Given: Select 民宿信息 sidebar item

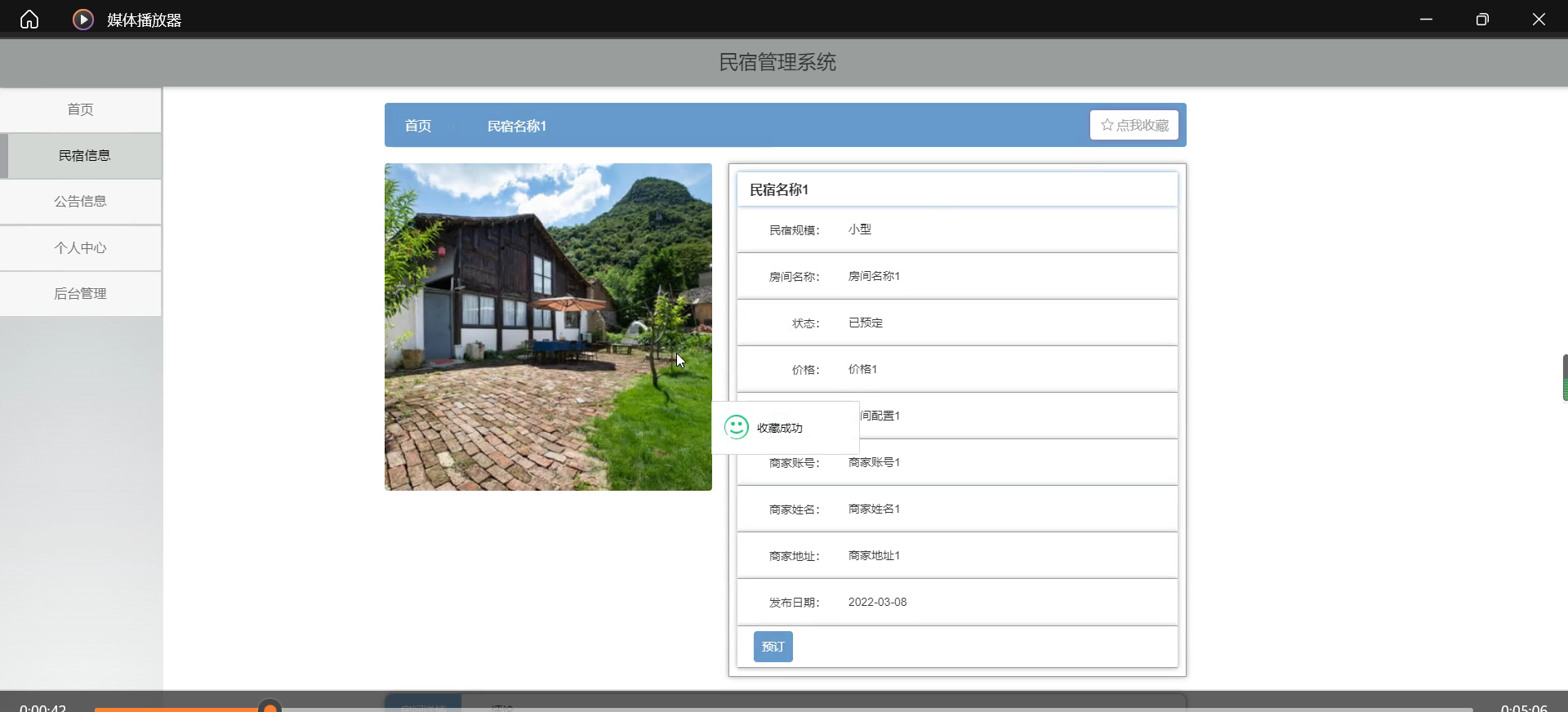Looking at the screenshot, I should tap(81, 155).
